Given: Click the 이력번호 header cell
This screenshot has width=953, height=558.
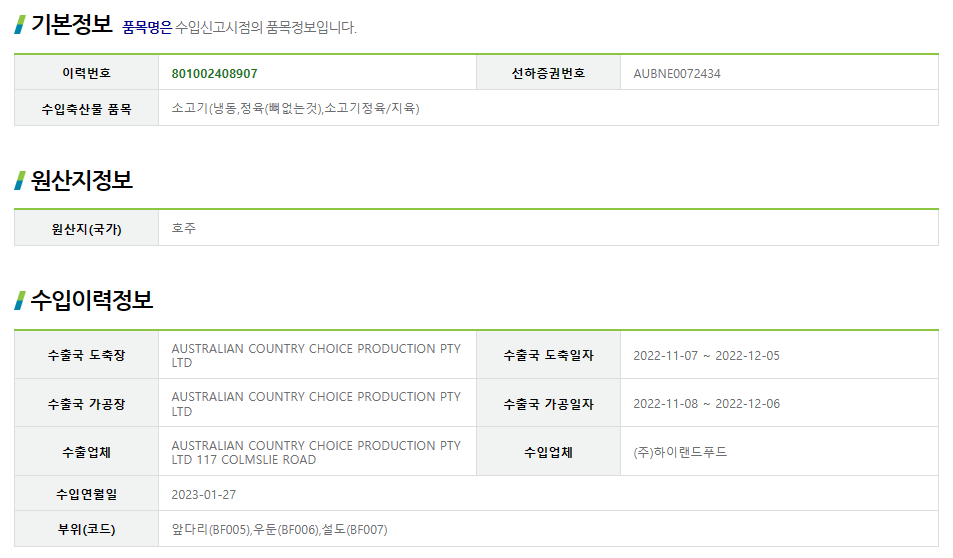Looking at the screenshot, I should 86,73.
